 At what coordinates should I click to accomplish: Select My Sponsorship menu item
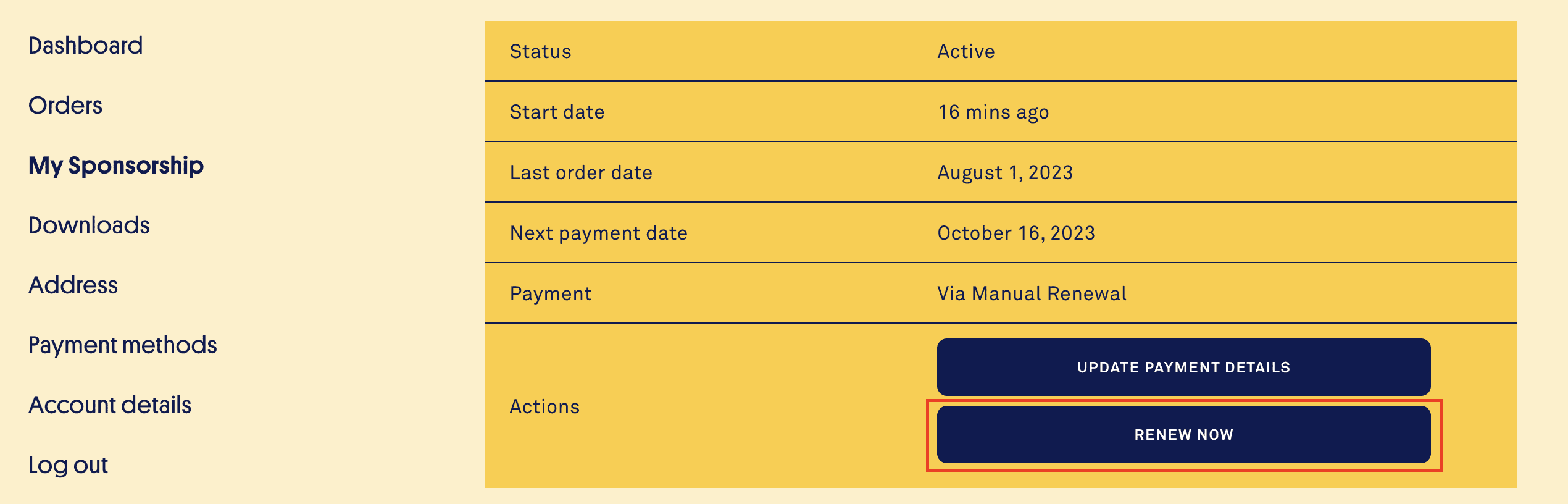[x=116, y=166]
